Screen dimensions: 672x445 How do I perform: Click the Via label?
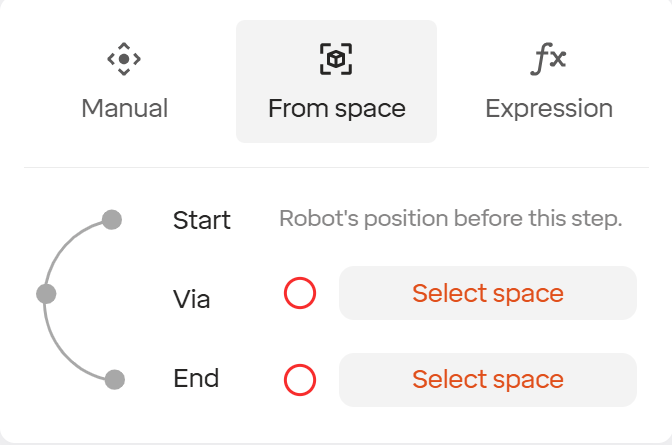pos(192,299)
